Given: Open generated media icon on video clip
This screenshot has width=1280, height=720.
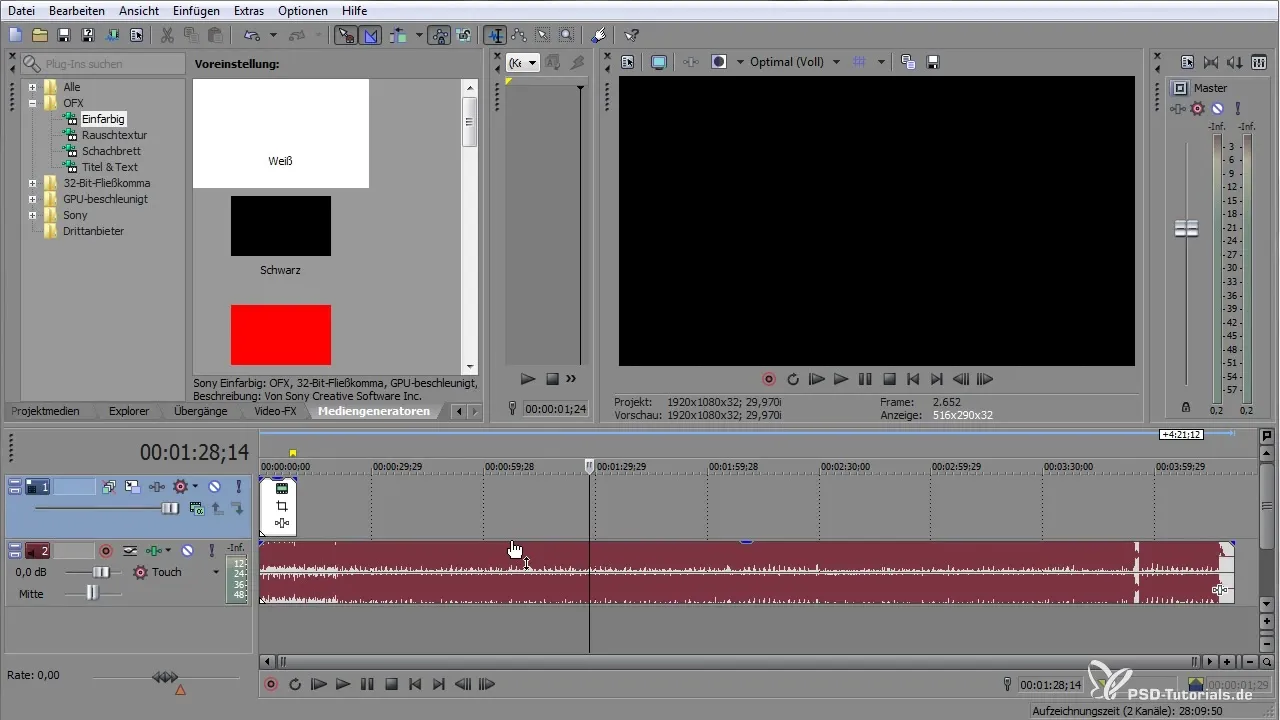Looking at the screenshot, I should click(x=281, y=489).
